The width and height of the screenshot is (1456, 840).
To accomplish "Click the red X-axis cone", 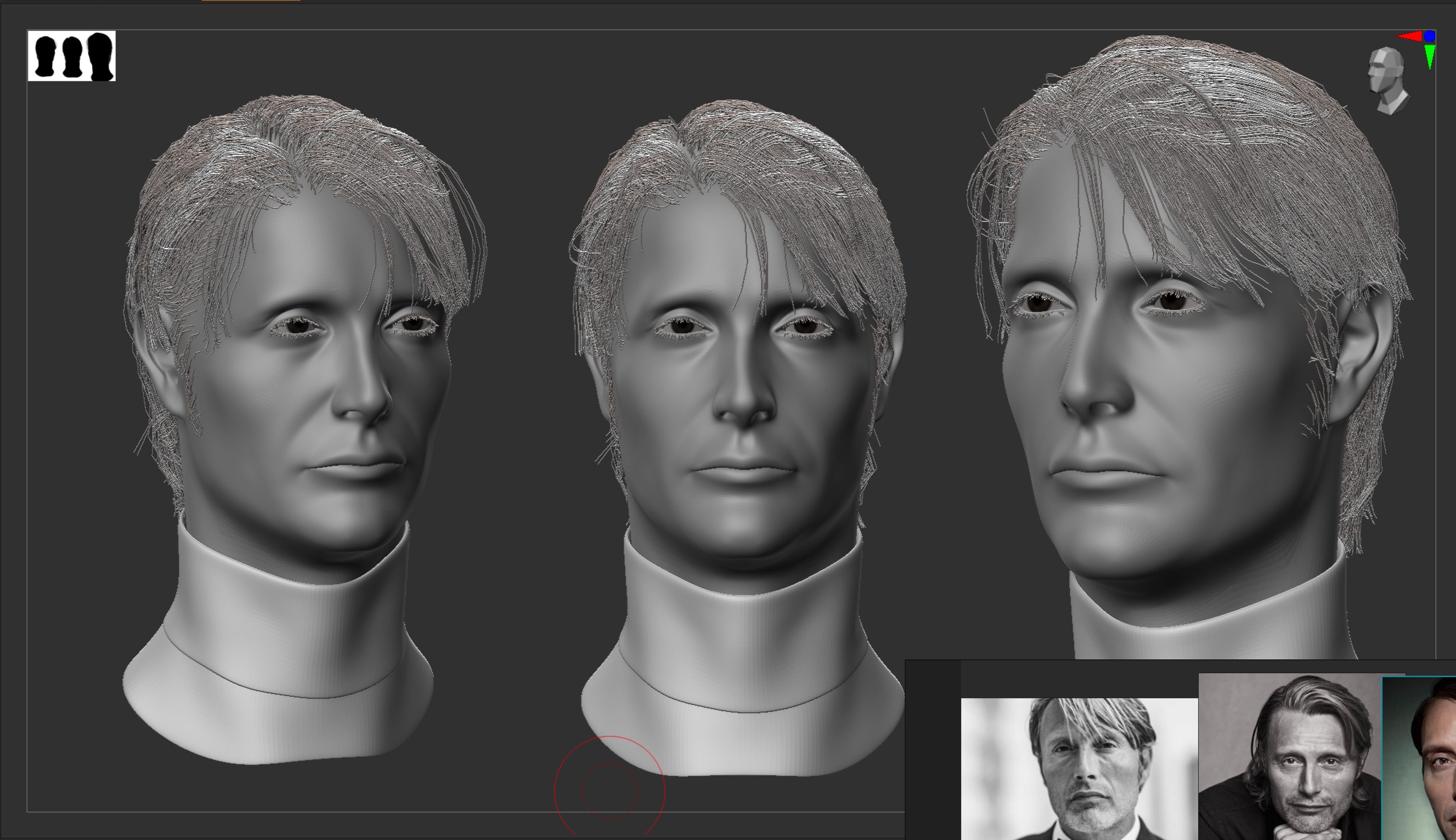I will coord(1409,37).
